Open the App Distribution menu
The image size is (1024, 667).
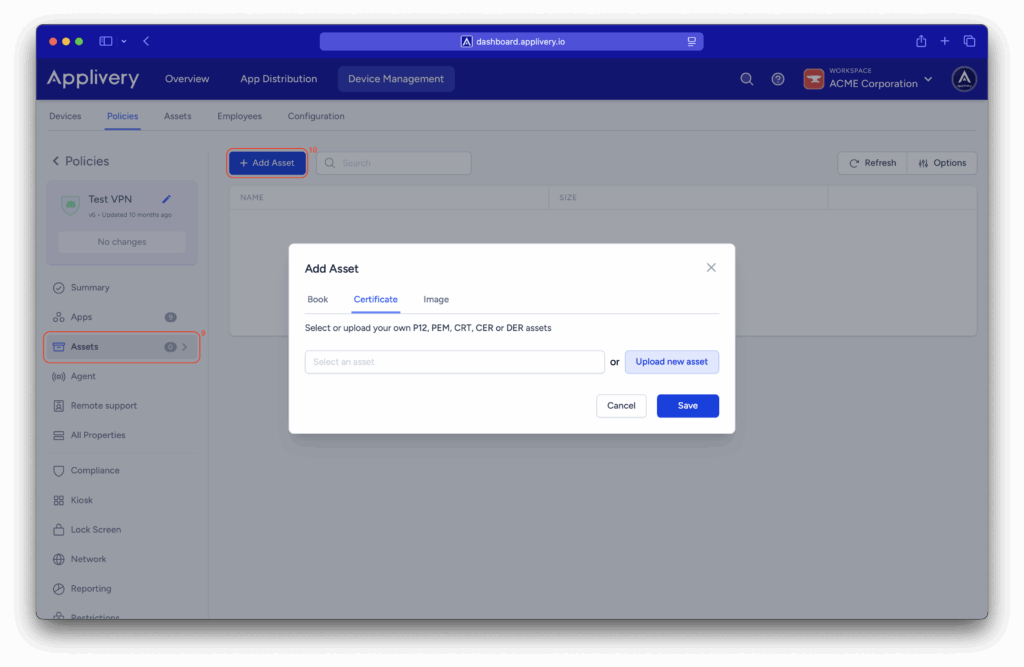278,79
